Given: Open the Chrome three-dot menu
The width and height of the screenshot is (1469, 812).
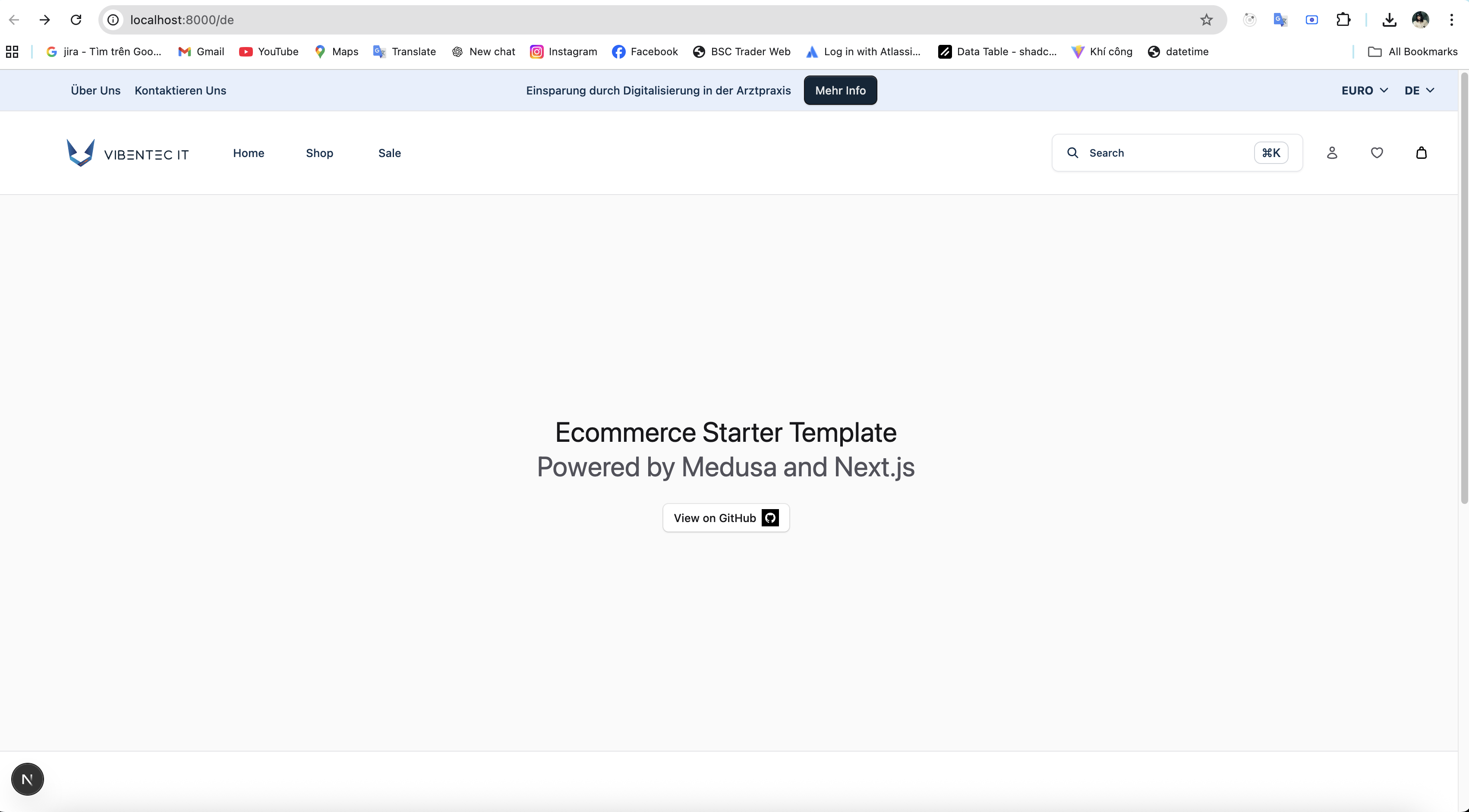Looking at the screenshot, I should 1451,20.
